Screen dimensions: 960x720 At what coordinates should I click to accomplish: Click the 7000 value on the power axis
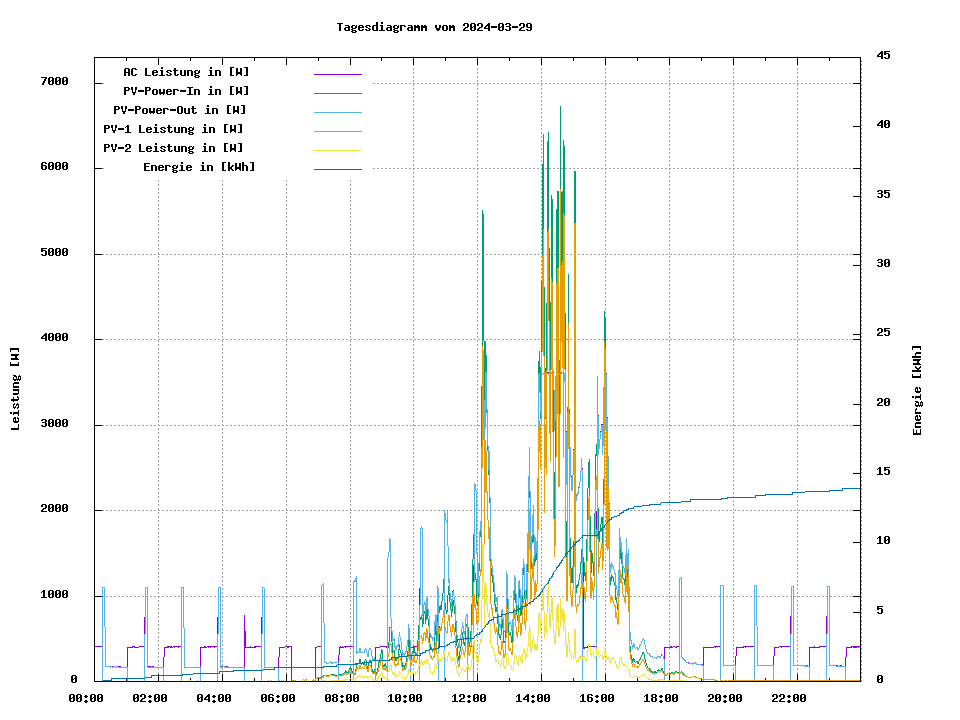click(x=54, y=82)
